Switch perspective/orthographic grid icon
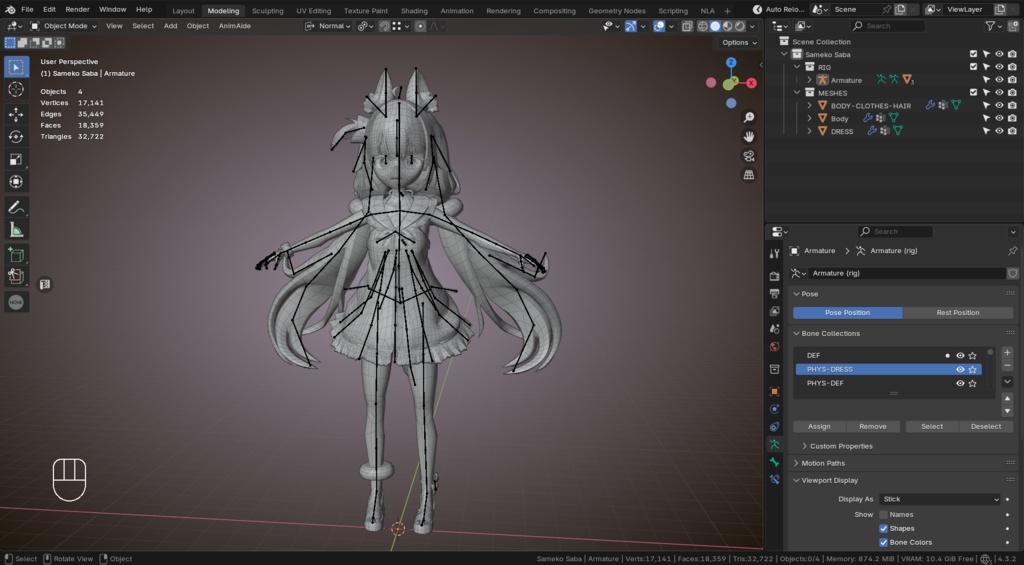The image size is (1024, 565). 749,175
